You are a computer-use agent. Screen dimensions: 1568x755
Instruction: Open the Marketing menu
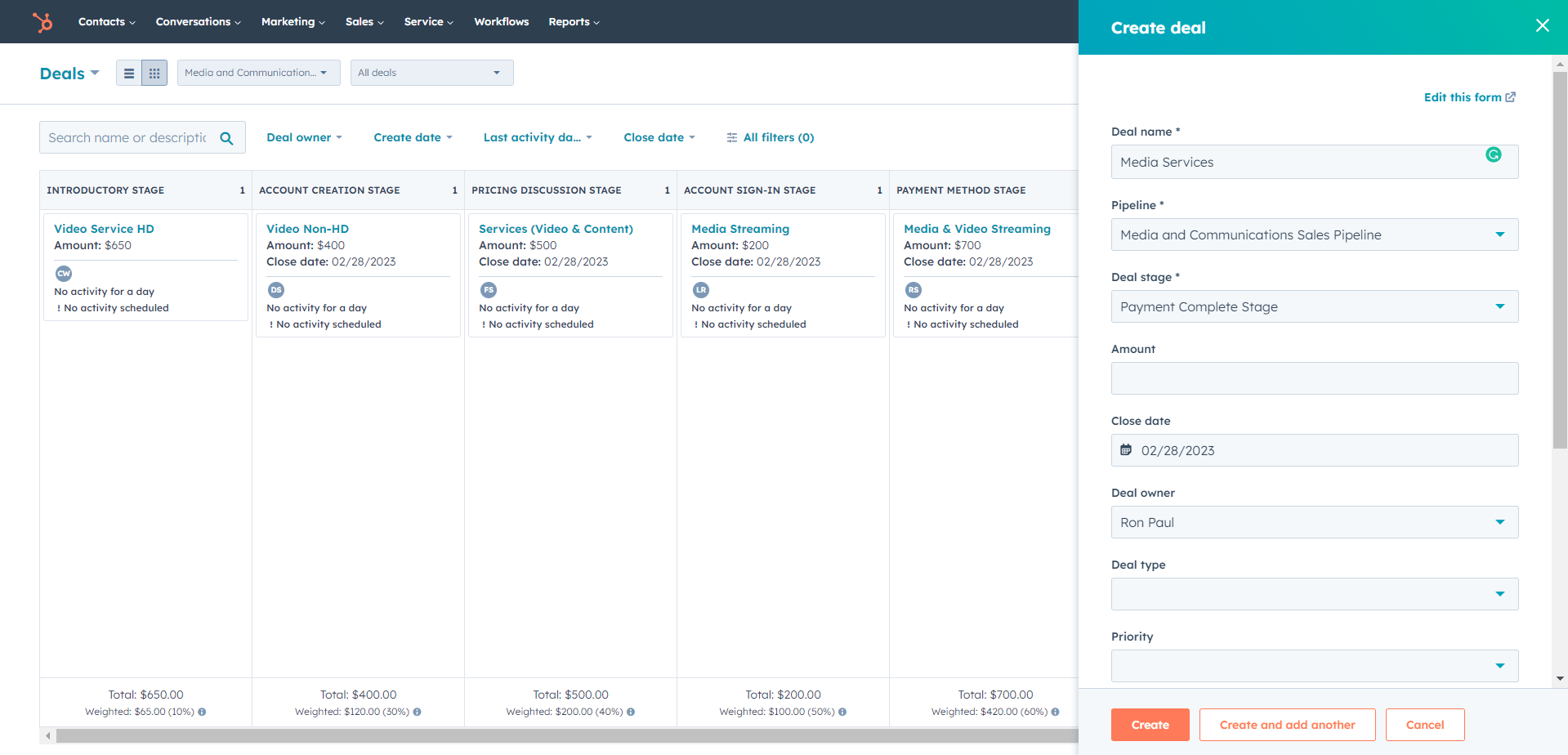(293, 22)
